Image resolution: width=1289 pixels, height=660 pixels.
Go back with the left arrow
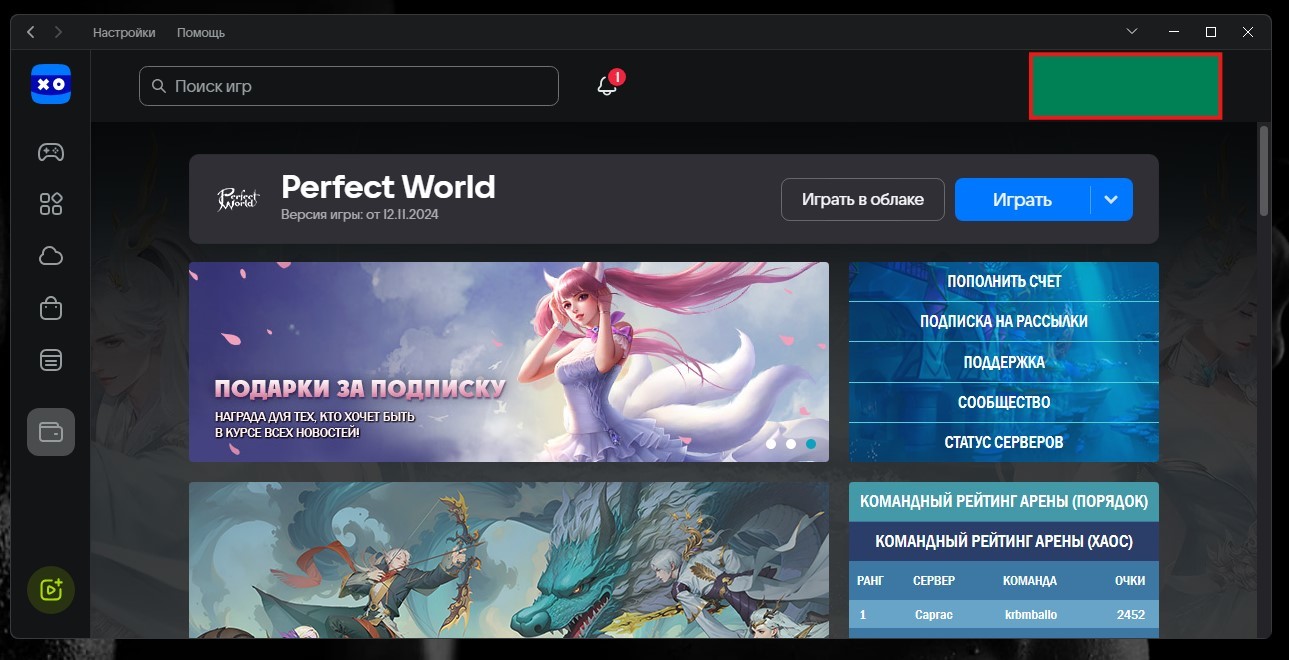(31, 32)
